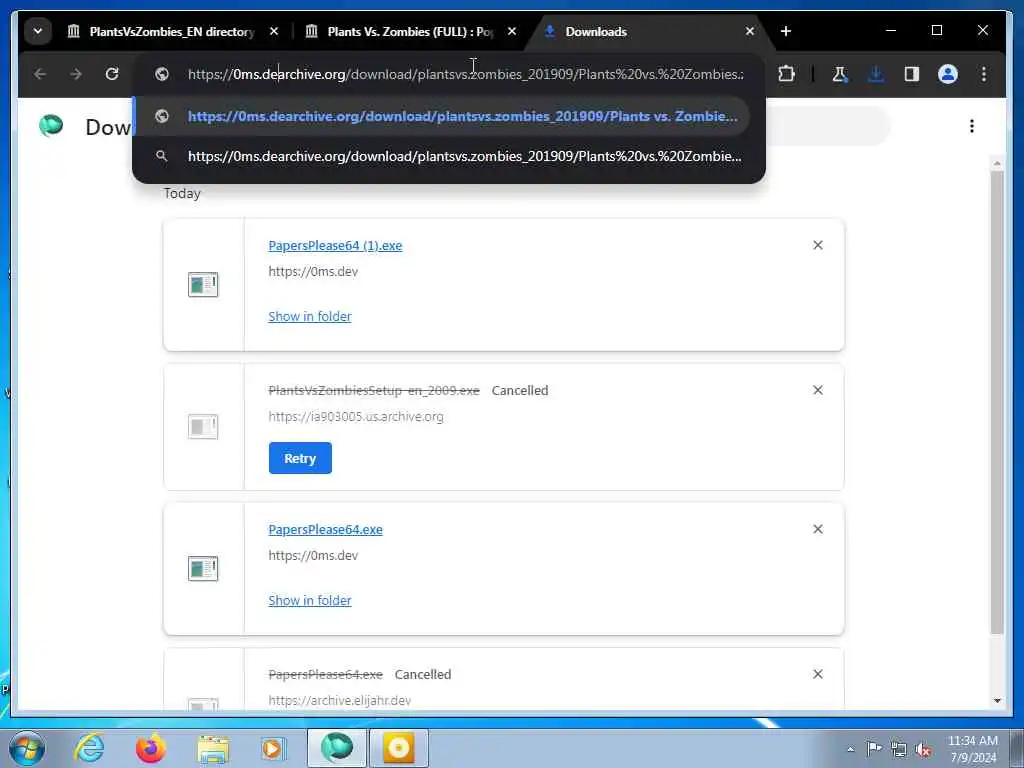The image size is (1024, 768).
Task: Open the Action Center flag icon
Action: click(x=874, y=748)
